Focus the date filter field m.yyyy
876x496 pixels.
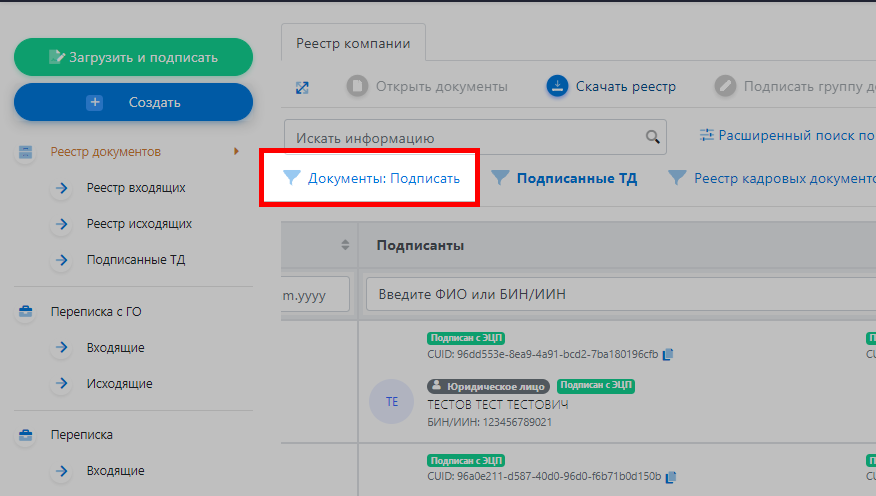315,294
